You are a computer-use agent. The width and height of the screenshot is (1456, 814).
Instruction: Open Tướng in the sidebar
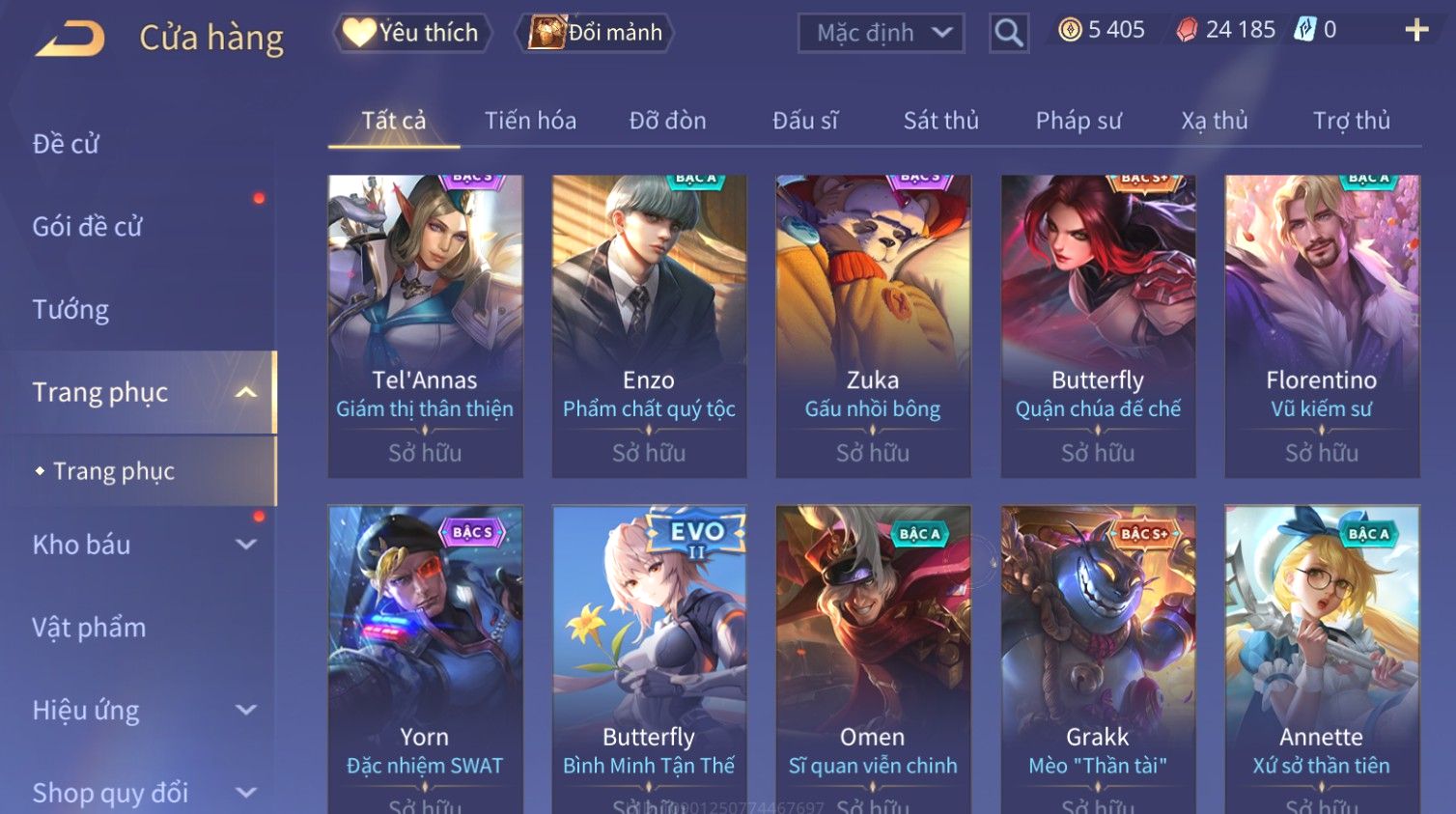[x=70, y=310]
